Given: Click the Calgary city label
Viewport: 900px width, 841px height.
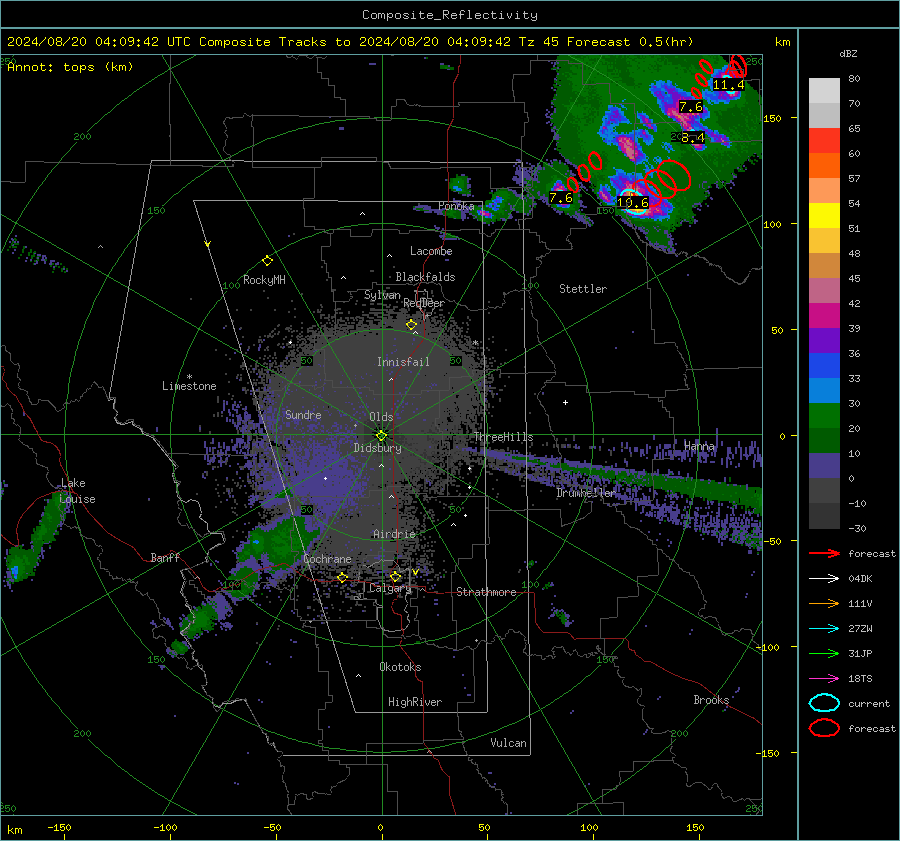Looking at the screenshot, I should coord(390,588).
